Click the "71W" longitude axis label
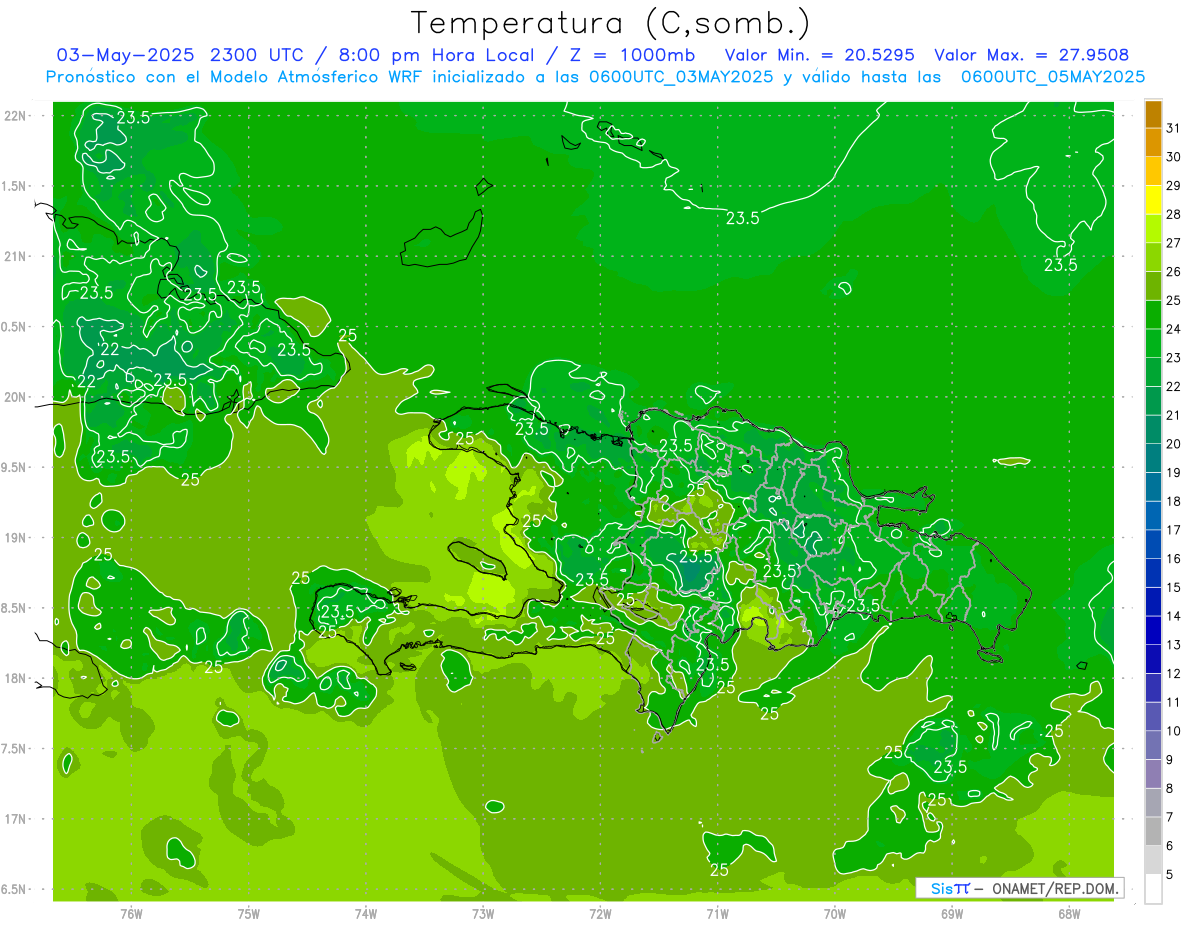Viewport: 1200px width, 927px height. click(717, 913)
